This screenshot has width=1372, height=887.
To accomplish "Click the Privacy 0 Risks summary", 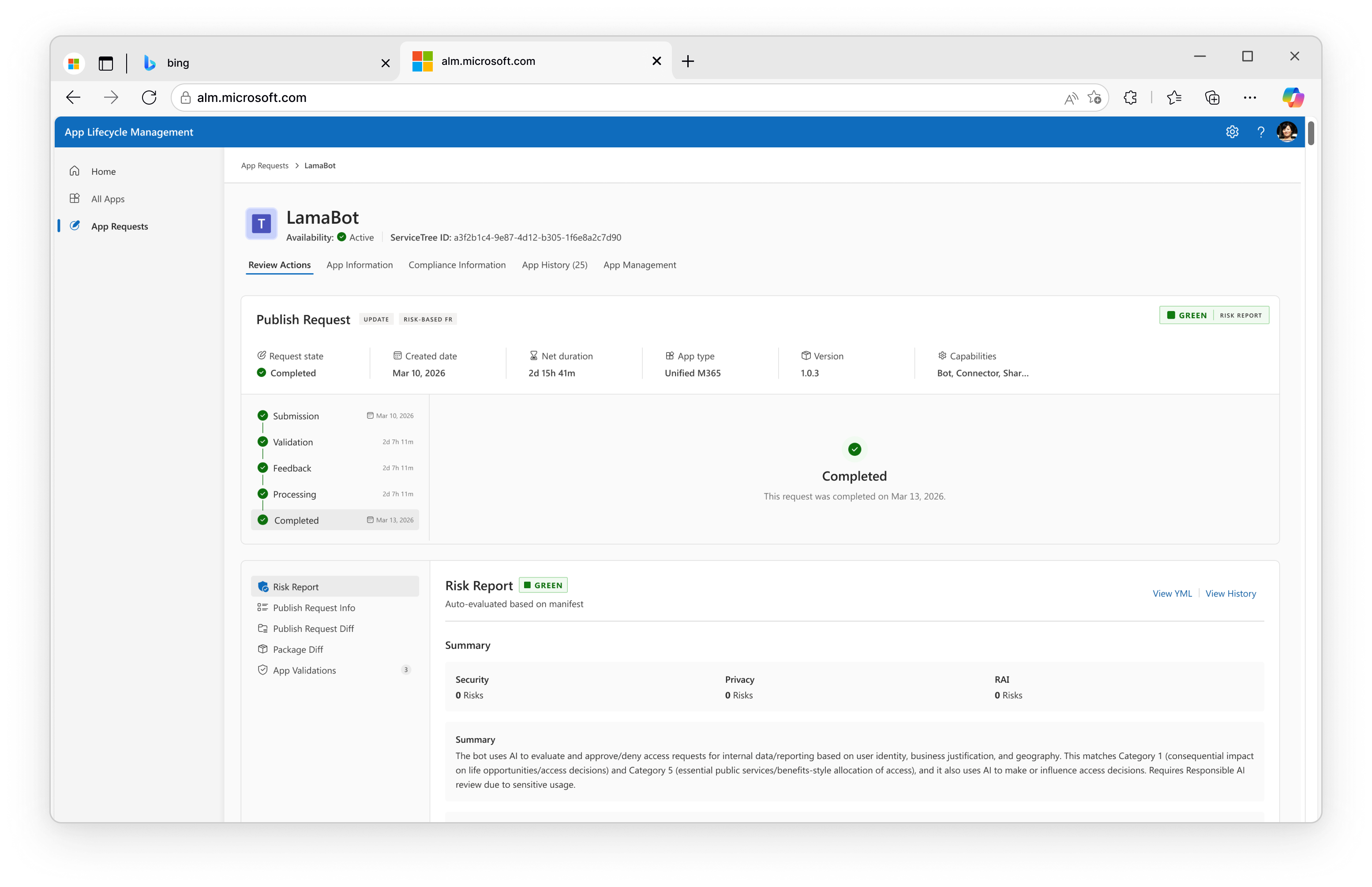I will [739, 687].
